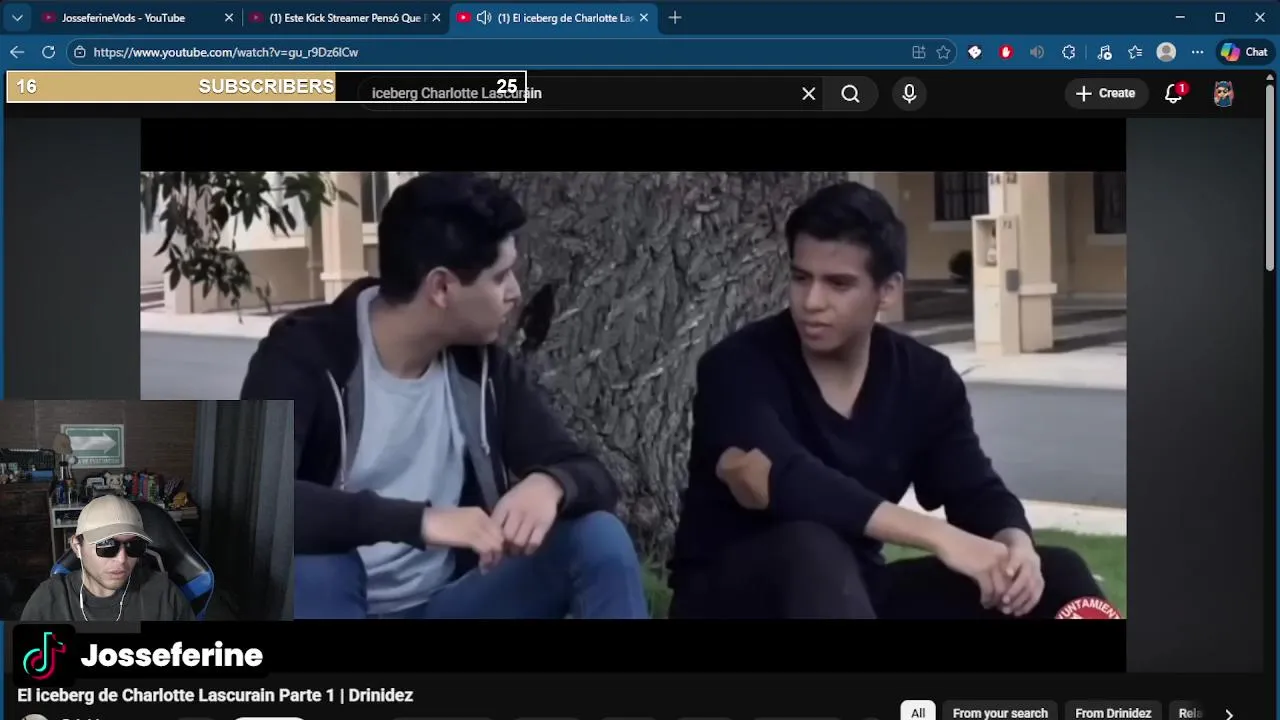Open the YouTube Create button
This screenshot has width=1280, height=720.
tap(1106, 93)
